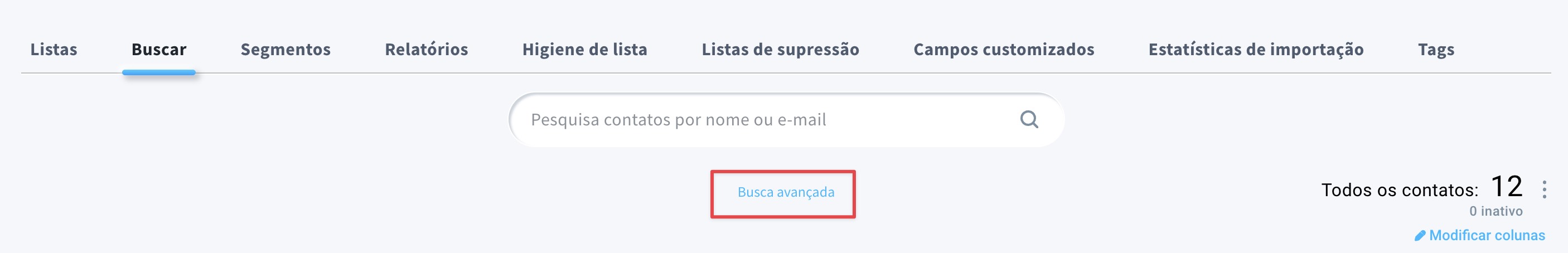Click the Modificar colunas link

[1487, 235]
